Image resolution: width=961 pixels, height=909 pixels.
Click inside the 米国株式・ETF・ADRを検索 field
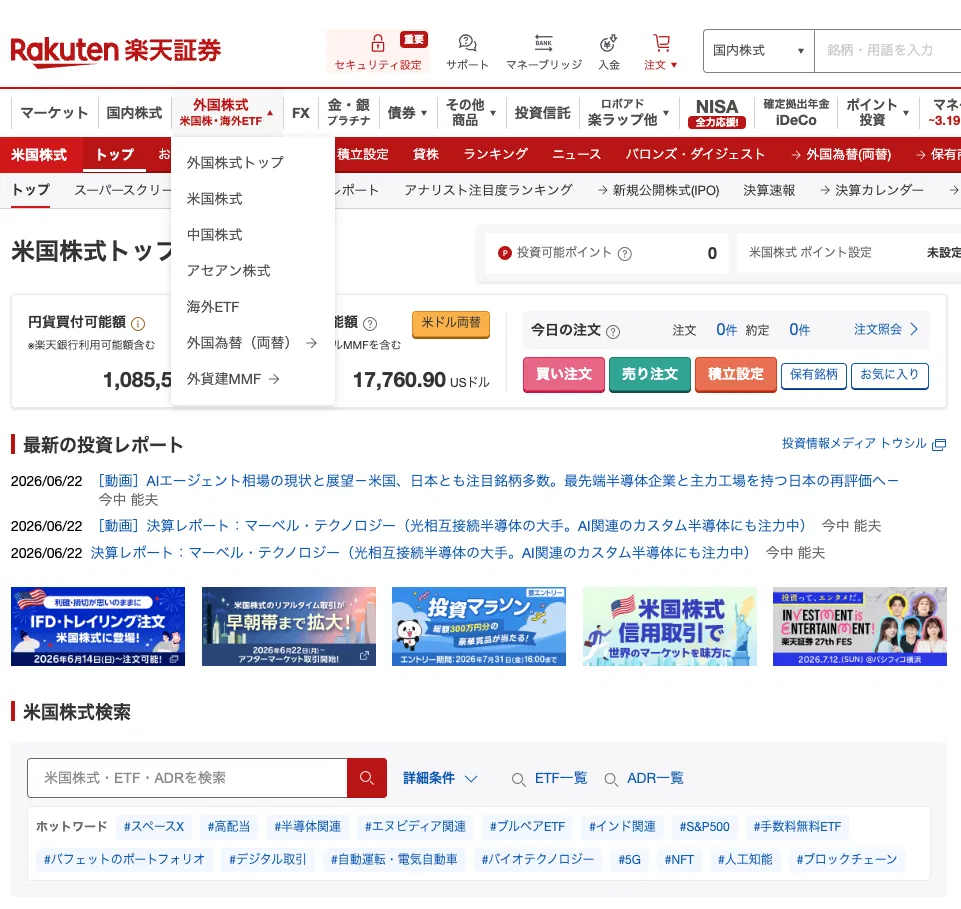[188, 778]
